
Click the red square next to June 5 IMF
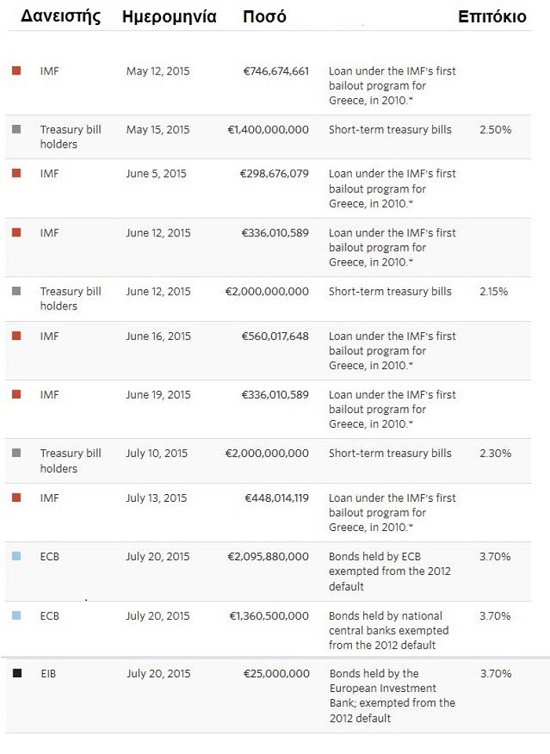click(x=16, y=173)
